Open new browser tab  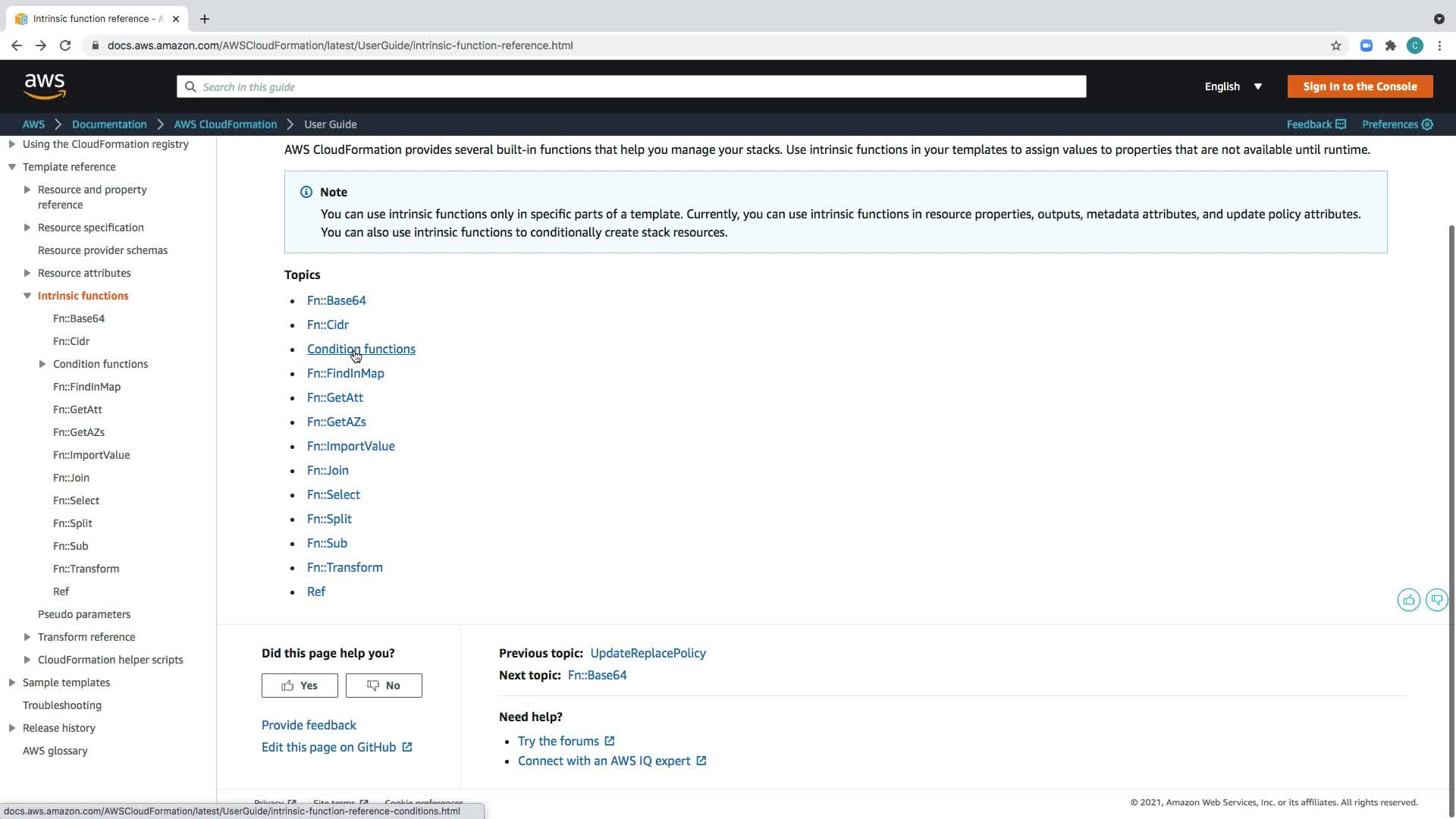(x=204, y=19)
